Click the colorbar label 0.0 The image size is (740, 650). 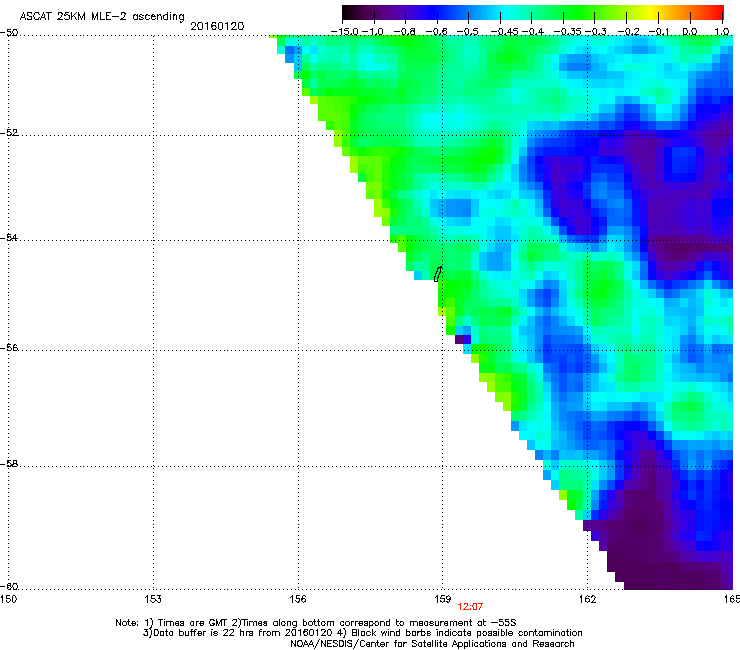click(x=690, y=32)
